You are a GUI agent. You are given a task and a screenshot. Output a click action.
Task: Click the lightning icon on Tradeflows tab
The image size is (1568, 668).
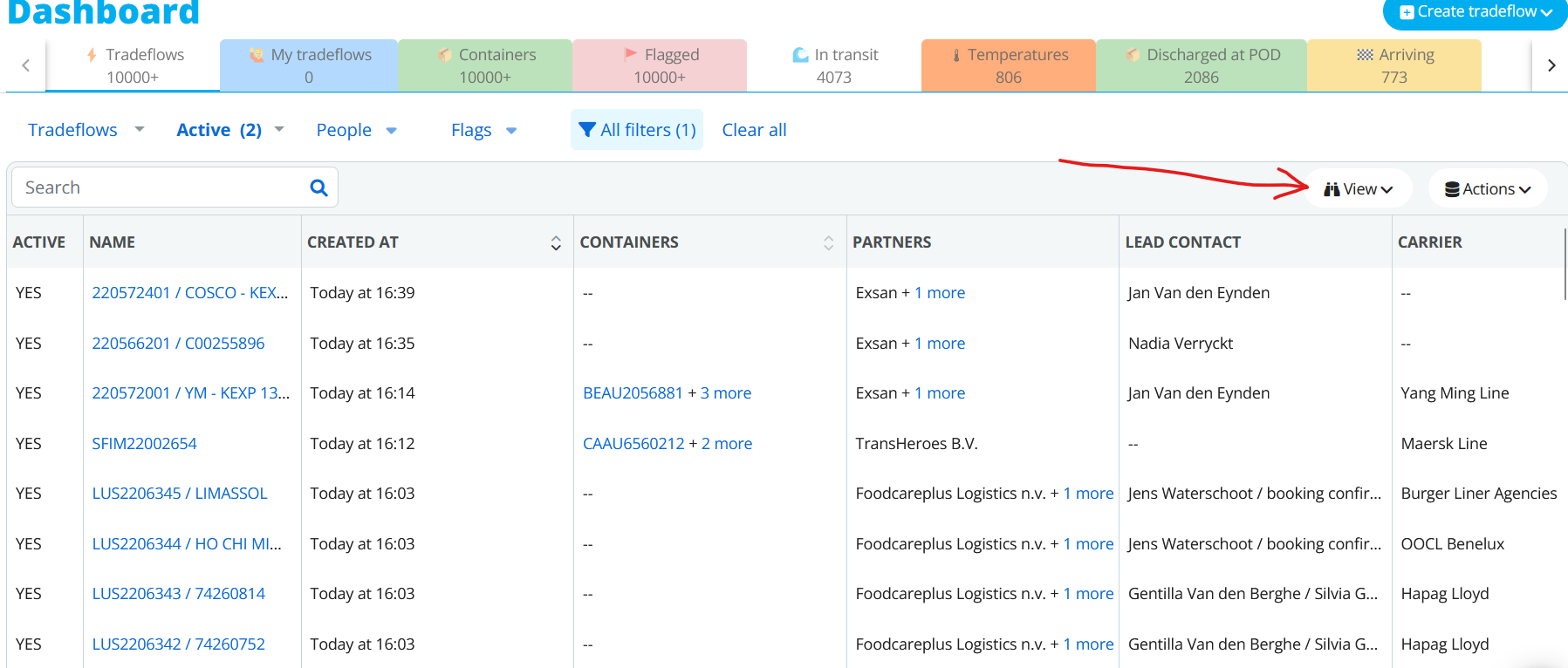tap(92, 55)
